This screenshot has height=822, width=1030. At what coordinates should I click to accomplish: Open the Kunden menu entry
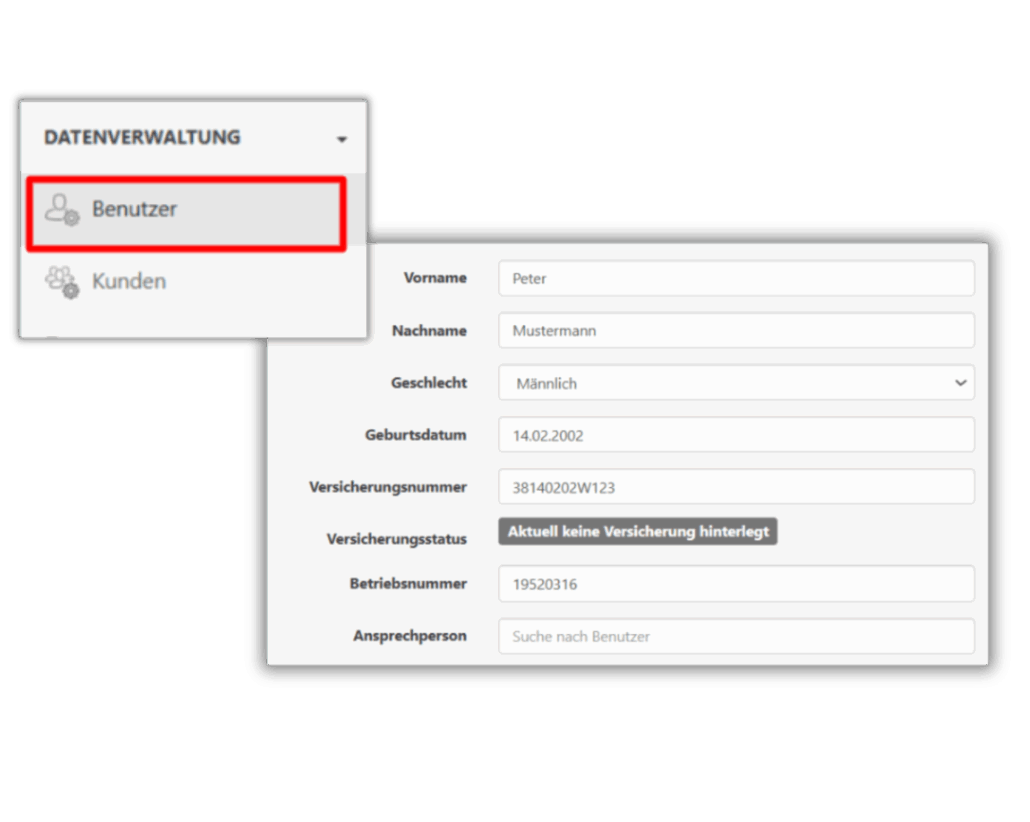point(129,282)
